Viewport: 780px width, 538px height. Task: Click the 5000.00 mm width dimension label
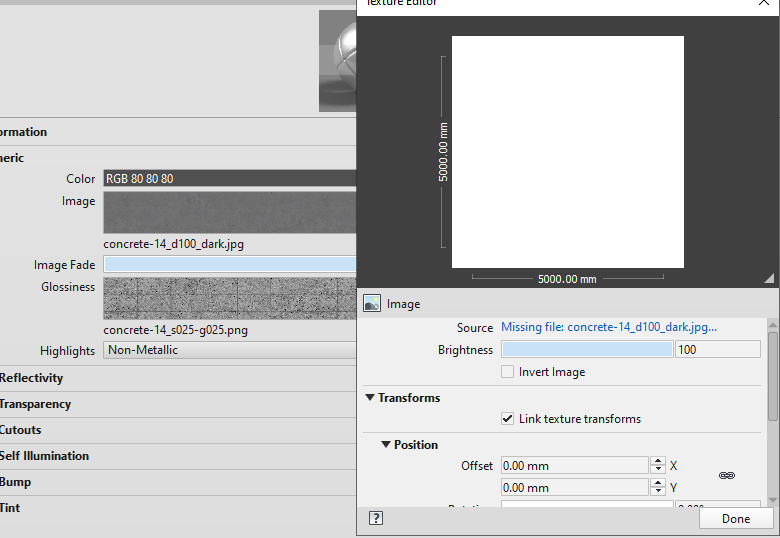567,279
